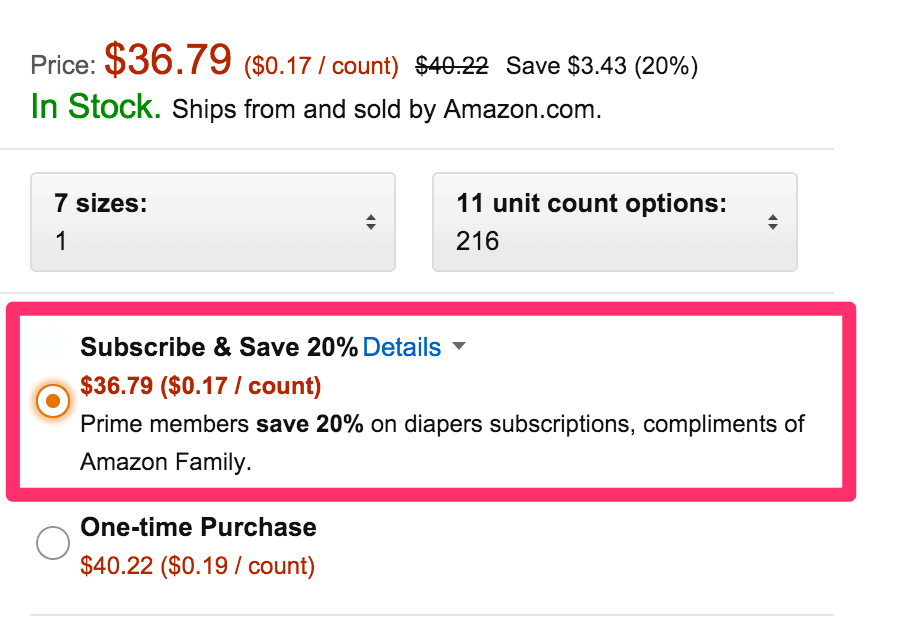Open the Details disclosure triangle

[x=459, y=347]
